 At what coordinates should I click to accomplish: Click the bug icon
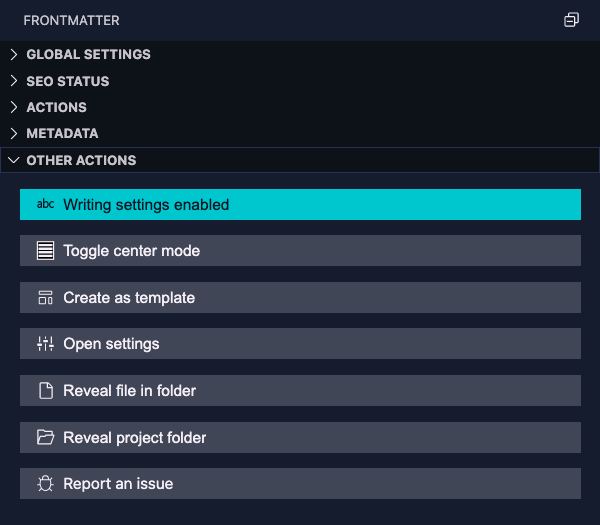[x=45, y=484]
